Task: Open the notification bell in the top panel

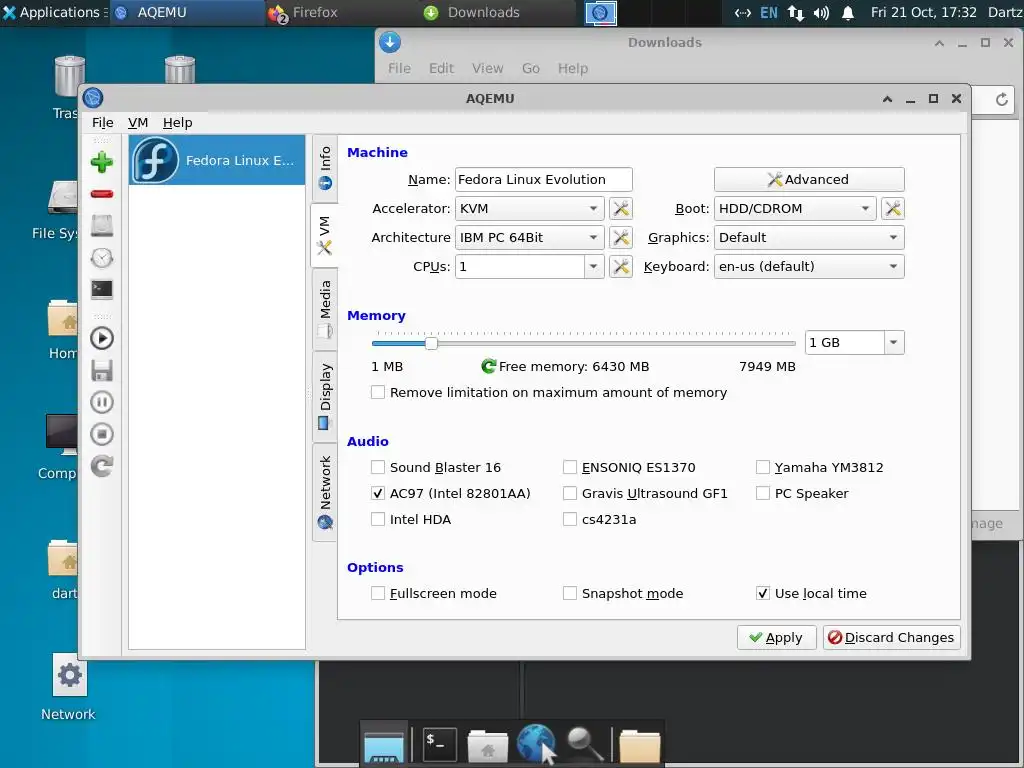Action: pos(848,12)
